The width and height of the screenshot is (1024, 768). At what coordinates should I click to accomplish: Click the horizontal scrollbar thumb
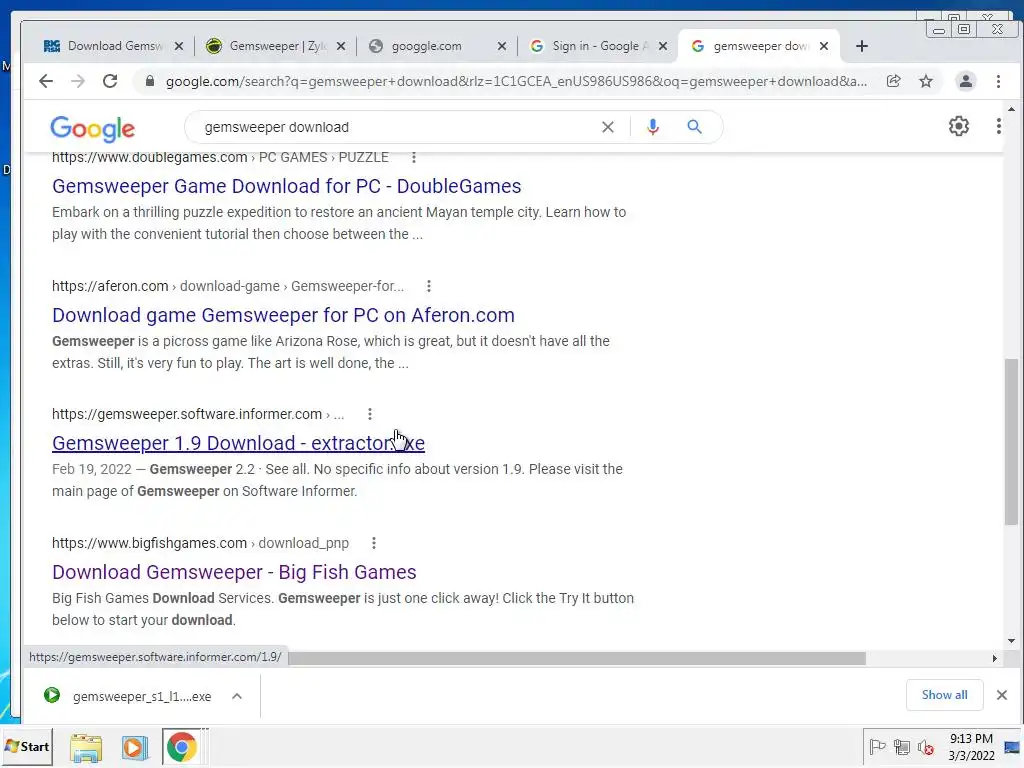[x=577, y=658]
